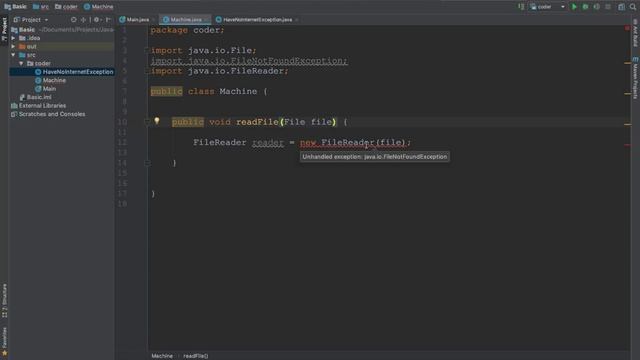Click the line 14 fold marker closing the readFile method
This screenshot has width=640, height=360.
coord(147,163)
